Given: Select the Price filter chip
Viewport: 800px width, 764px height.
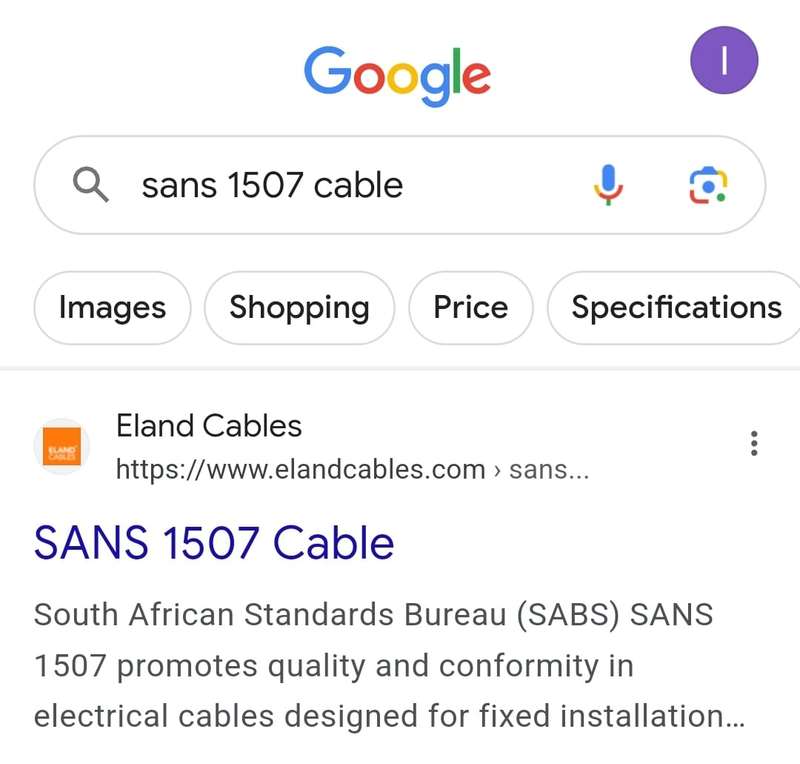Looking at the screenshot, I should click(x=470, y=308).
